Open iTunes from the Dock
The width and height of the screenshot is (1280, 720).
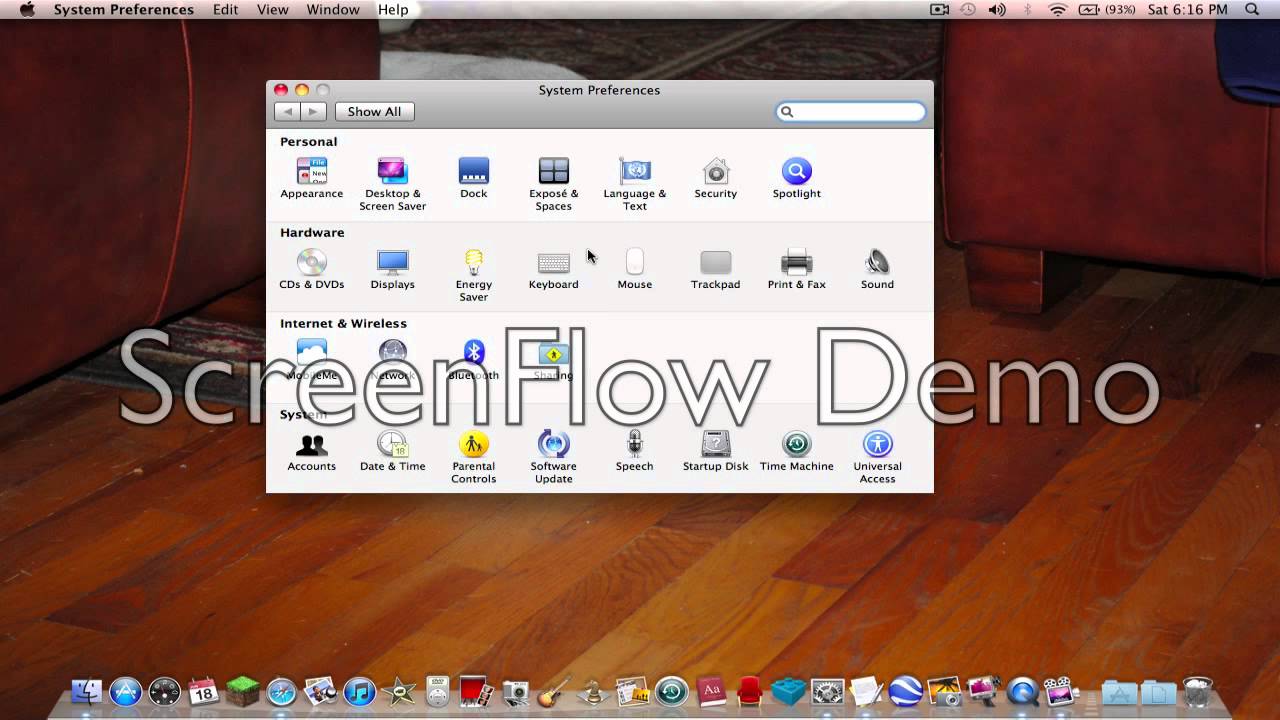click(359, 691)
